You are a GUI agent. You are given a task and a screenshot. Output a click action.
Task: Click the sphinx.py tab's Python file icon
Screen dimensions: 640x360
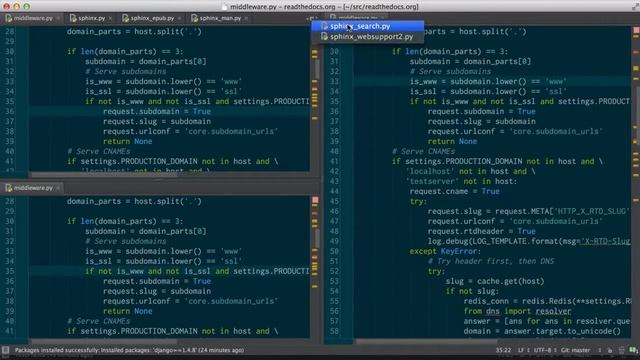click(x=73, y=18)
